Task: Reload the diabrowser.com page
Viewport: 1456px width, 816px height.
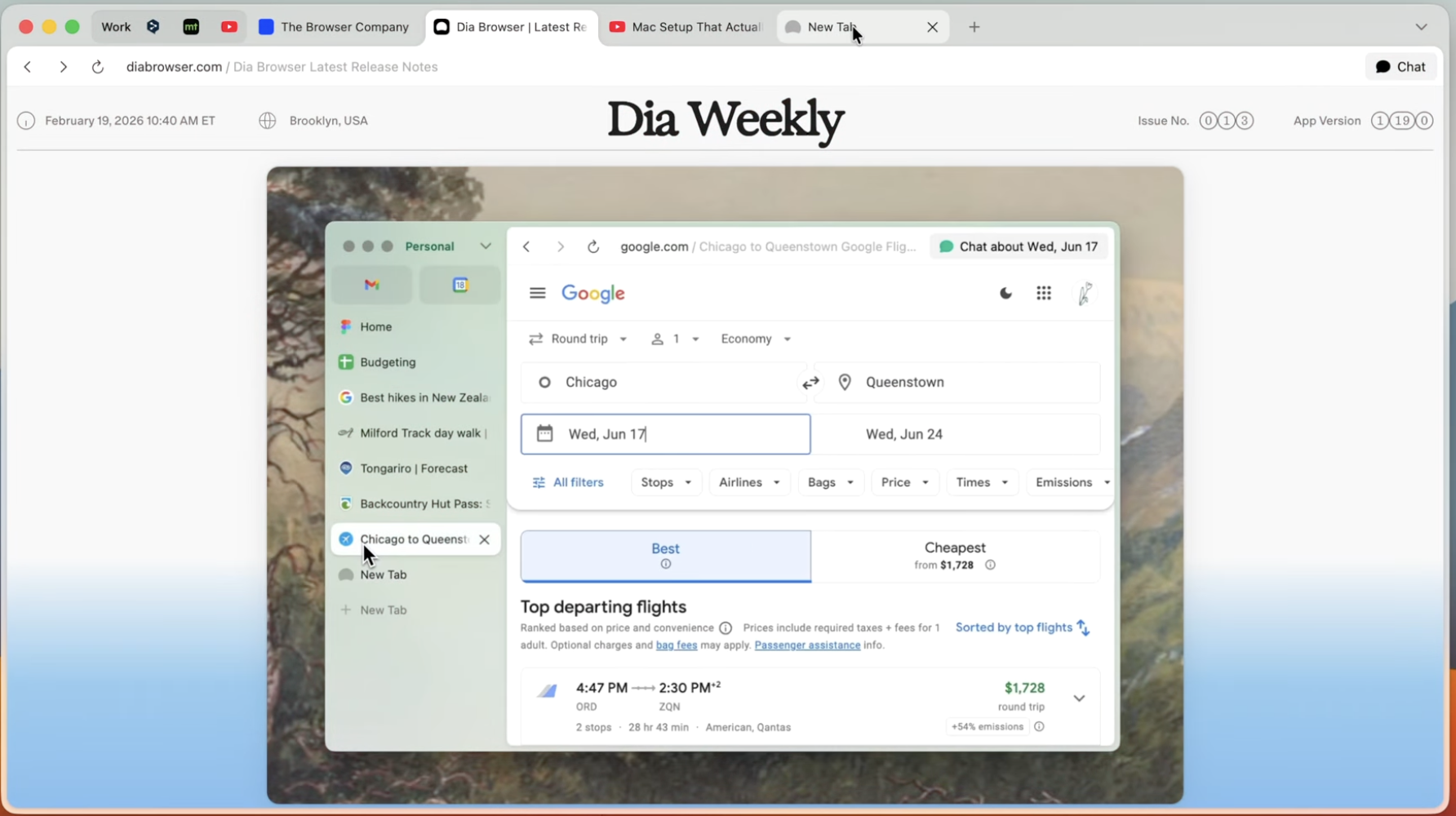Action: pos(98,67)
